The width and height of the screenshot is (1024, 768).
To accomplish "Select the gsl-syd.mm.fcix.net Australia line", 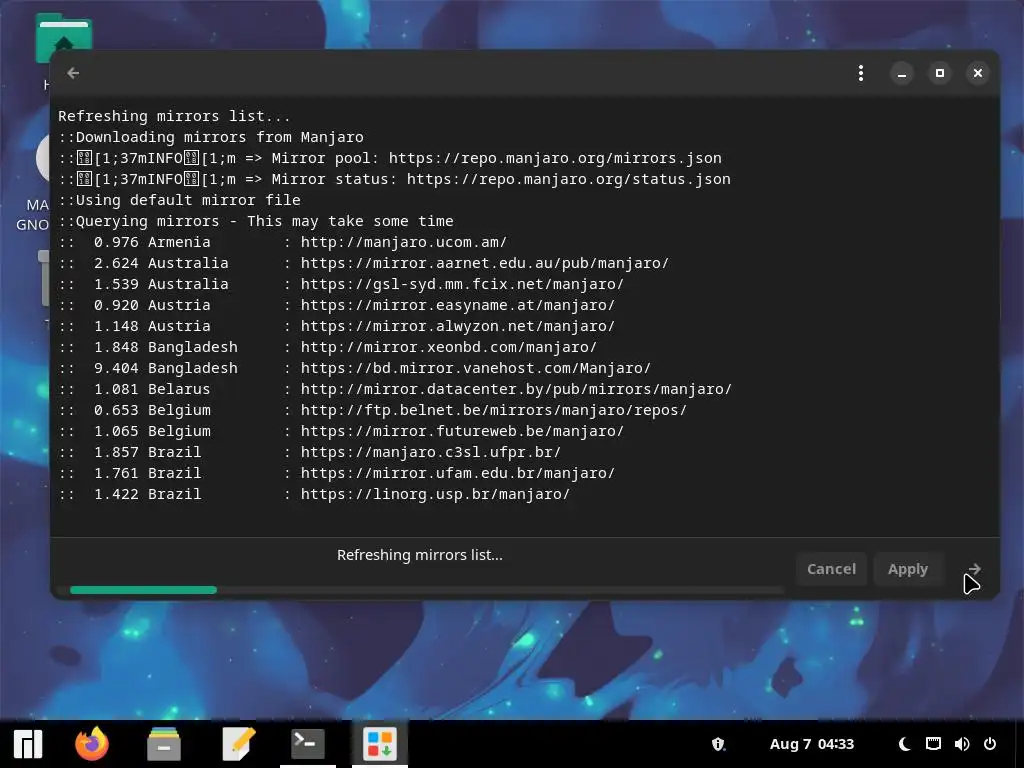I will pyautogui.click(x=341, y=284).
